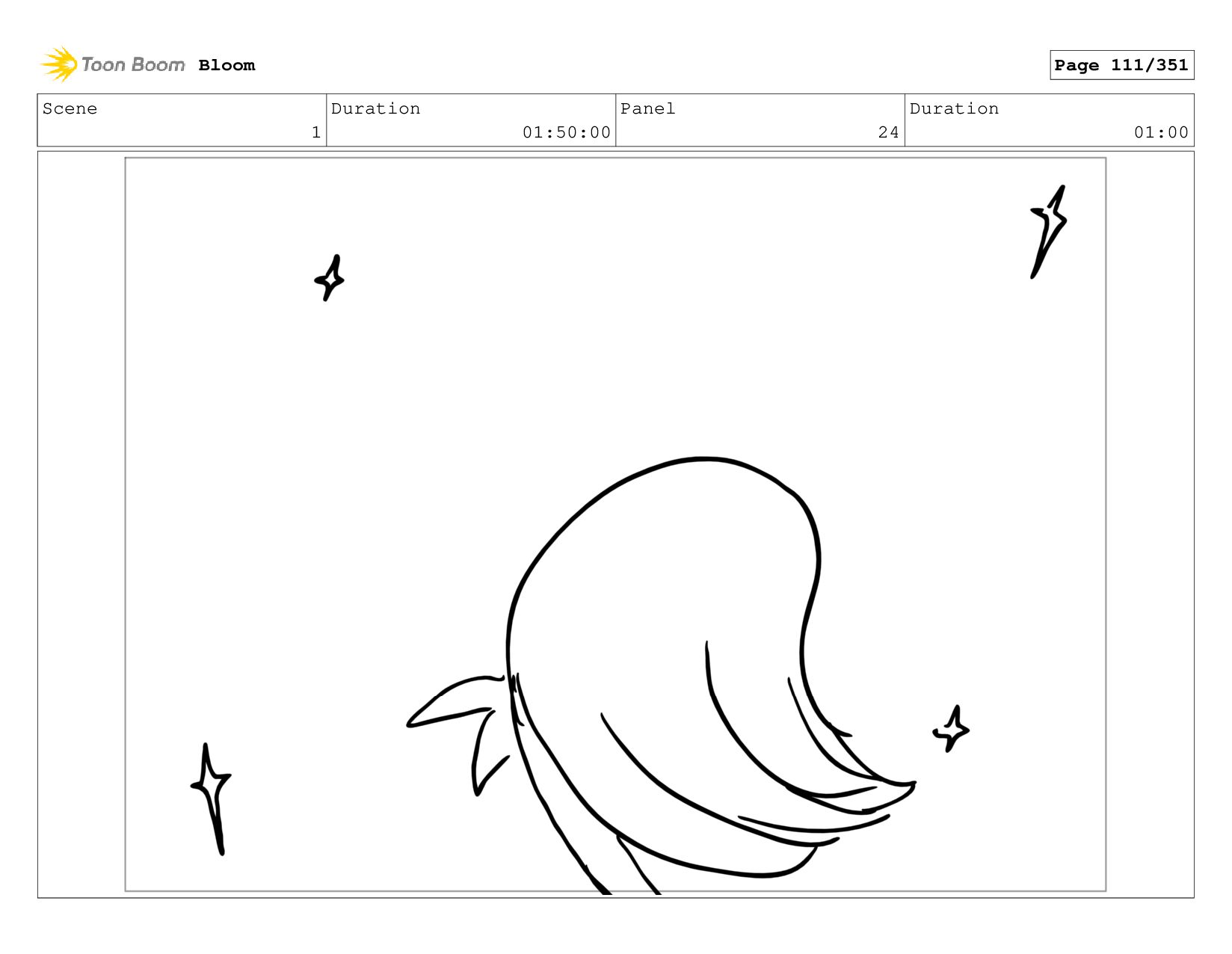Click the 'Page 111/351' page indicator
Image resolution: width=1232 pixels, height=954 pixels.
(1121, 65)
